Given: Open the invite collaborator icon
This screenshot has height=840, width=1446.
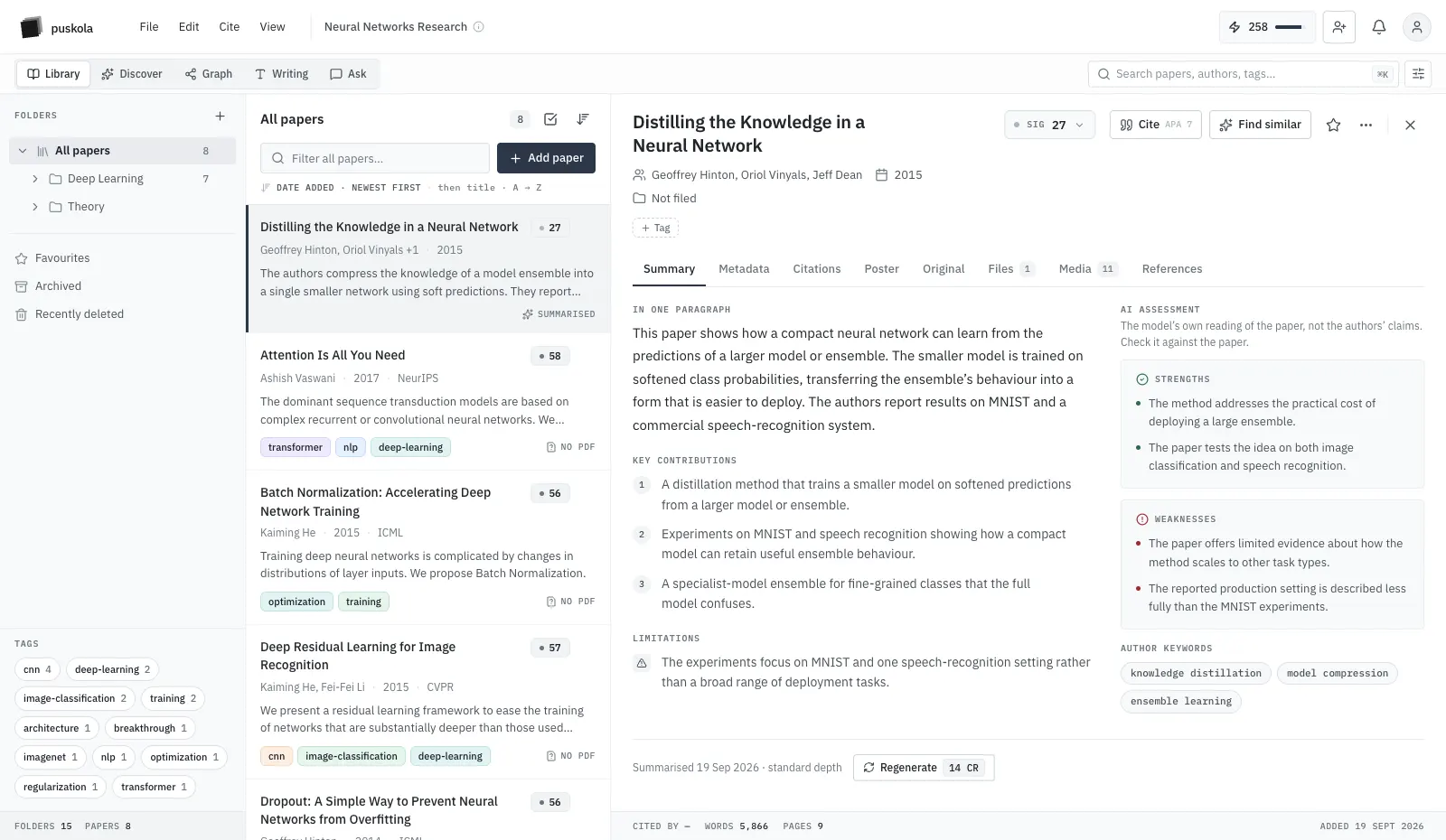Looking at the screenshot, I should (1339, 27).
